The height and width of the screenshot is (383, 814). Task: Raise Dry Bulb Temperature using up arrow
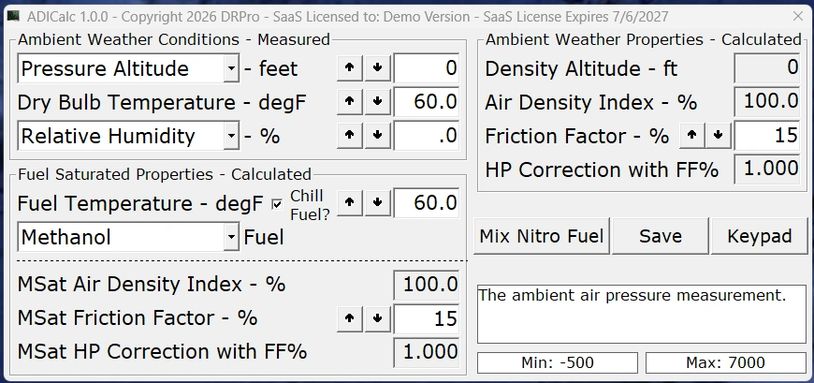(x=349, y=102)
